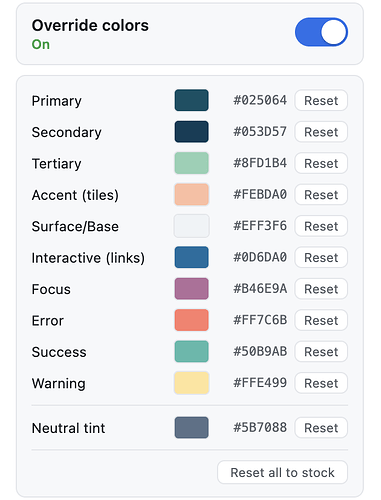Reset the Surface/Base color
Image resolution: width=381 pixels, height=500 pixels.
[x=321, y=226]
